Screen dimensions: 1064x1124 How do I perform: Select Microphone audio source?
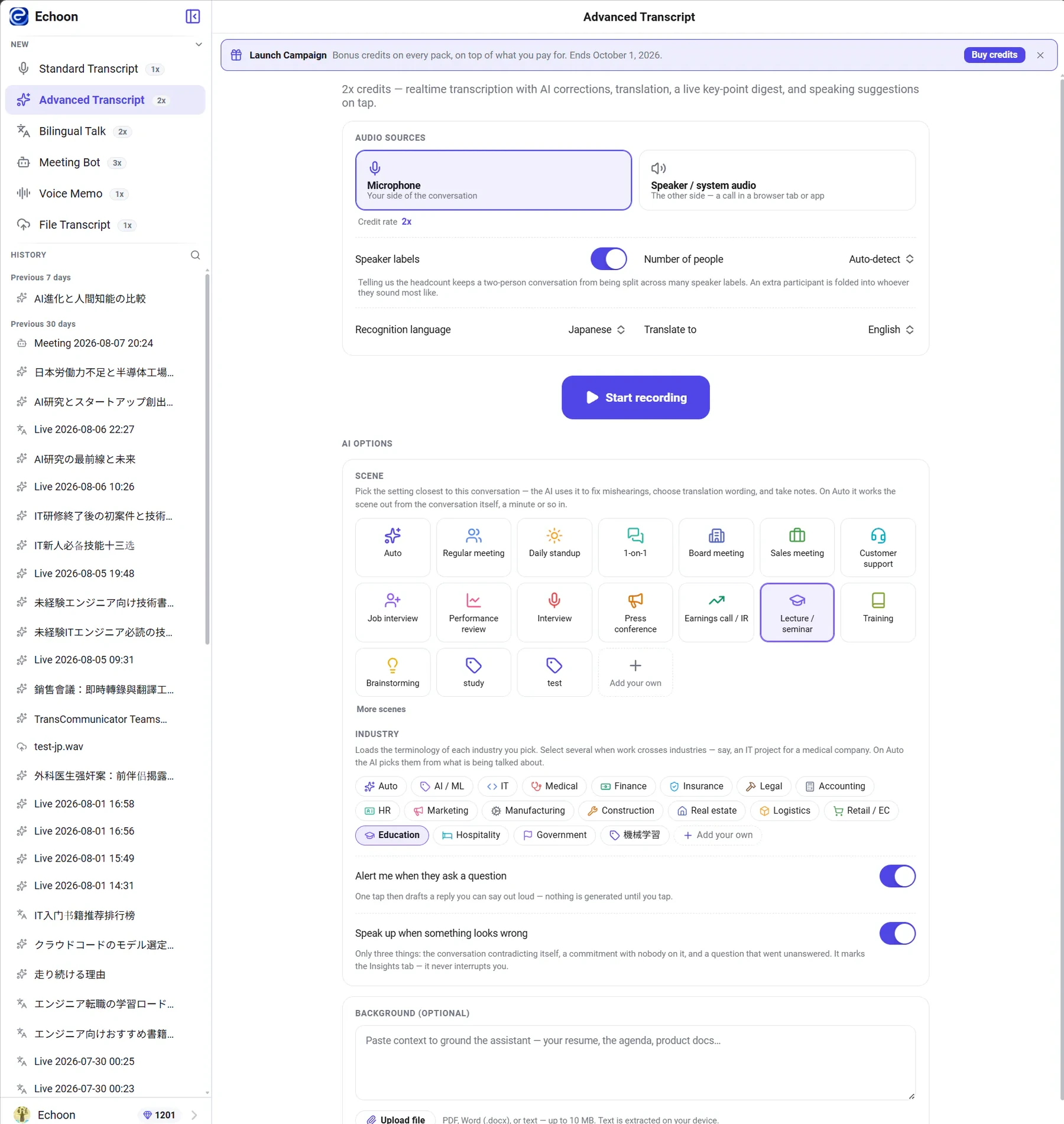click(x=494, y=180)
